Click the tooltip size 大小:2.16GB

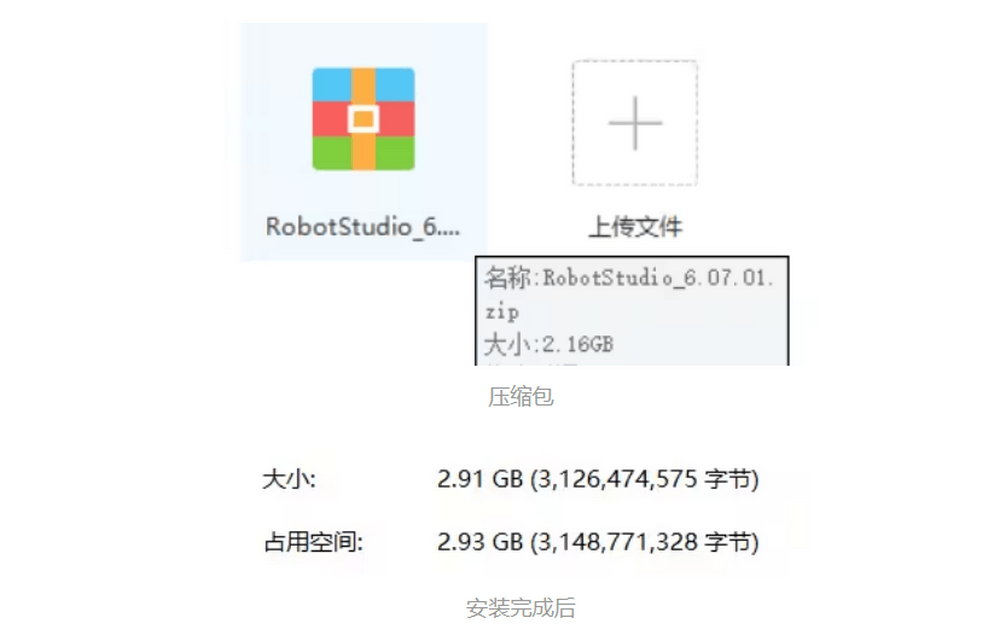(x=548, y=345)
